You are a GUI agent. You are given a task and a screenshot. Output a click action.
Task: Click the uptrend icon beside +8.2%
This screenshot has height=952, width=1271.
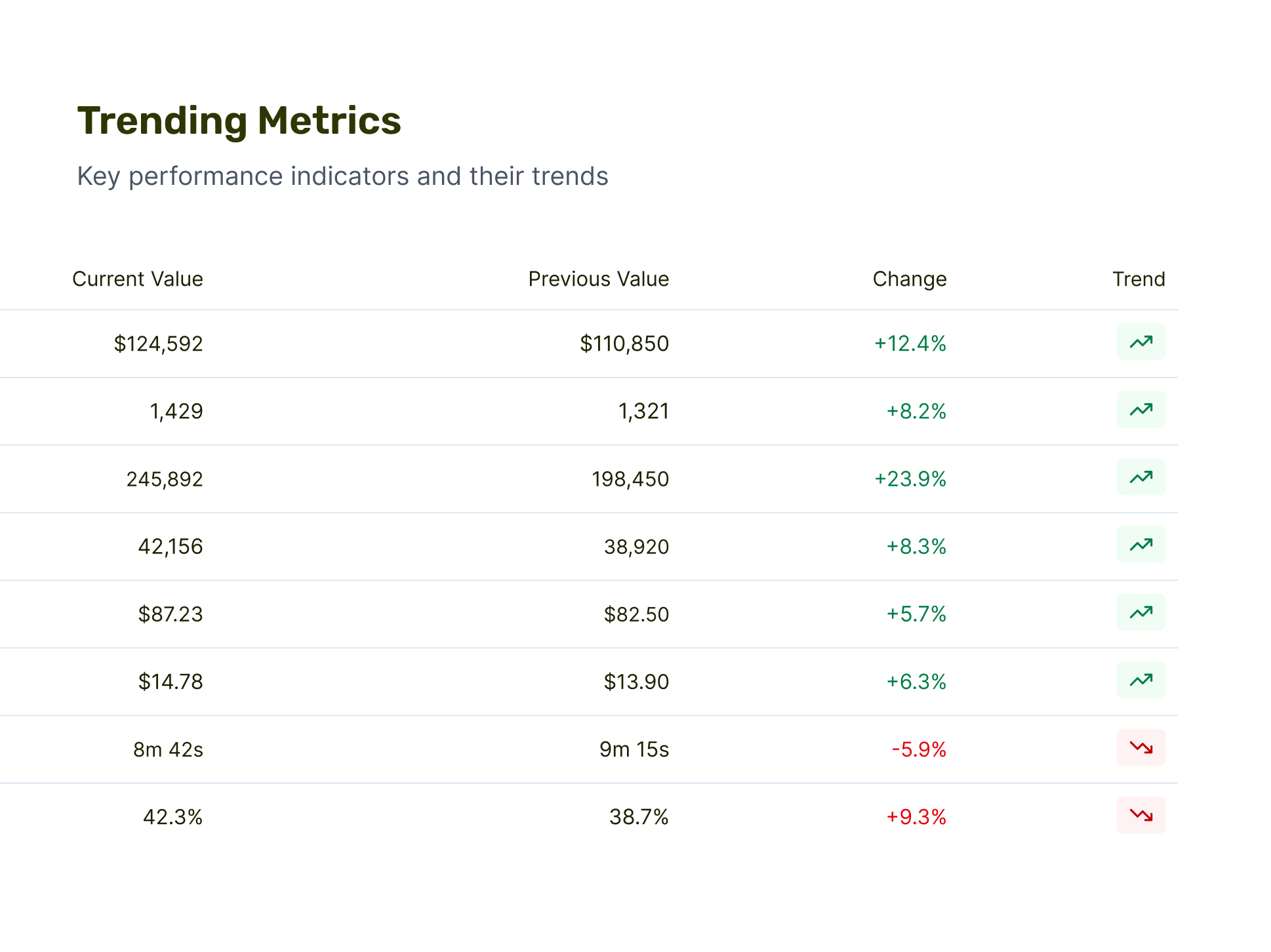point(1140,410)
